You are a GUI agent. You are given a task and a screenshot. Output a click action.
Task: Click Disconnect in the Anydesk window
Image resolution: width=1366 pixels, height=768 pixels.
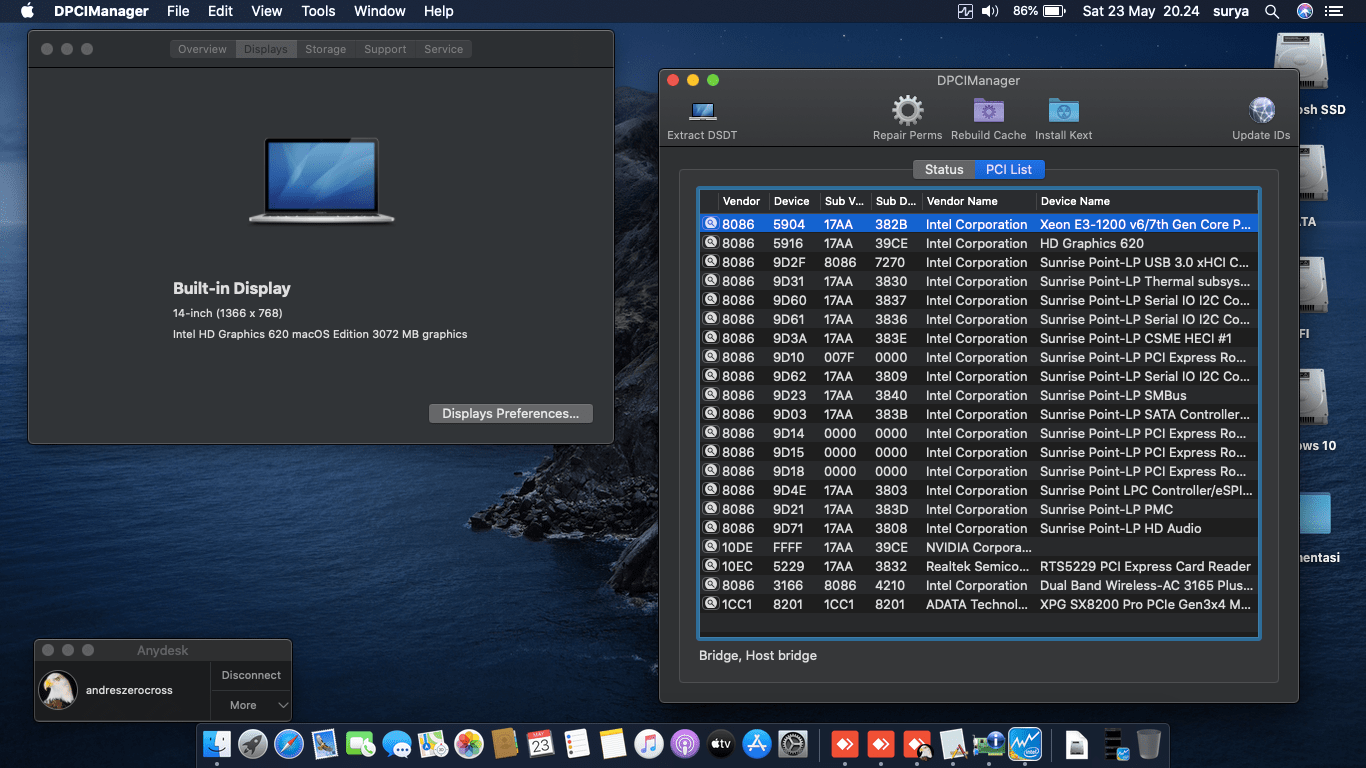click(x=251, y=675)
